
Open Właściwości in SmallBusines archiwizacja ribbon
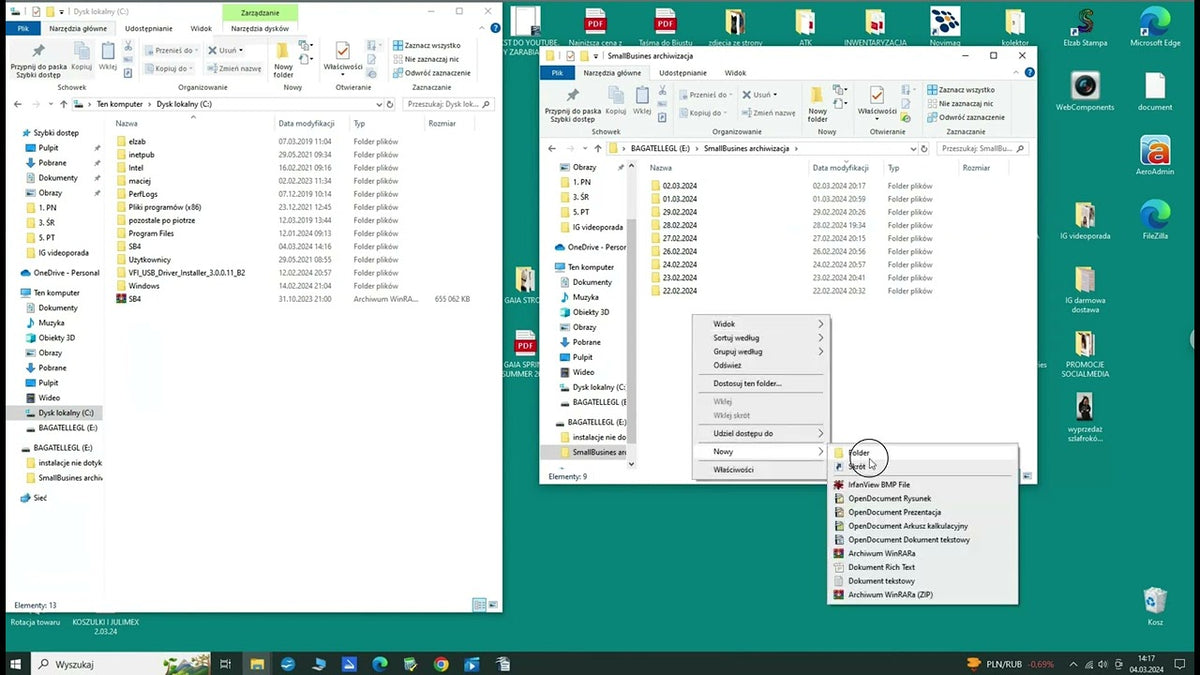click(x=877, y=102)
